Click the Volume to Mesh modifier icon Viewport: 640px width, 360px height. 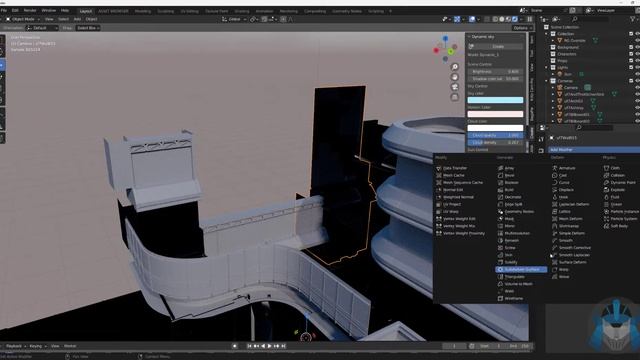[x=500, y=284]
